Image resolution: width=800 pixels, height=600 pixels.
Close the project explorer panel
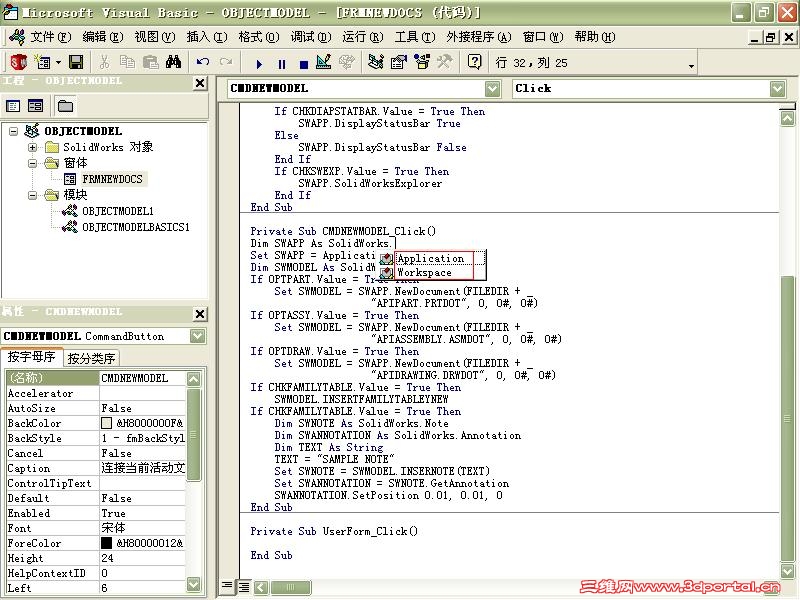tap(200, 83)
